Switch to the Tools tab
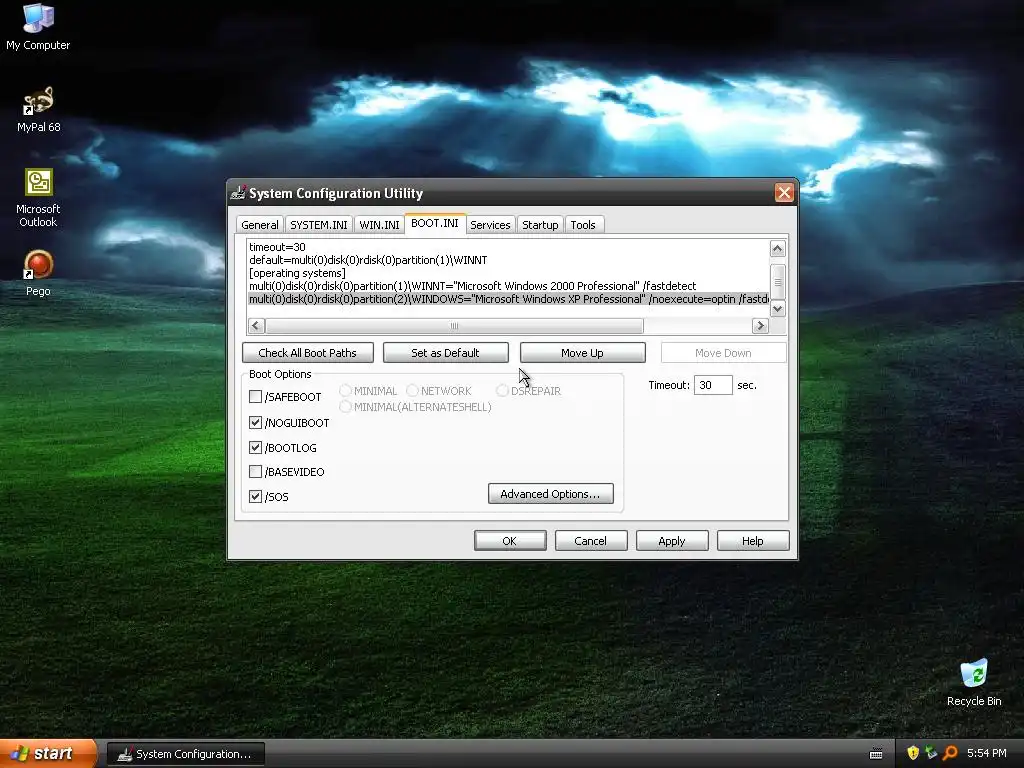This screenshot has width=1024, height=768. (x=583, y=225)
